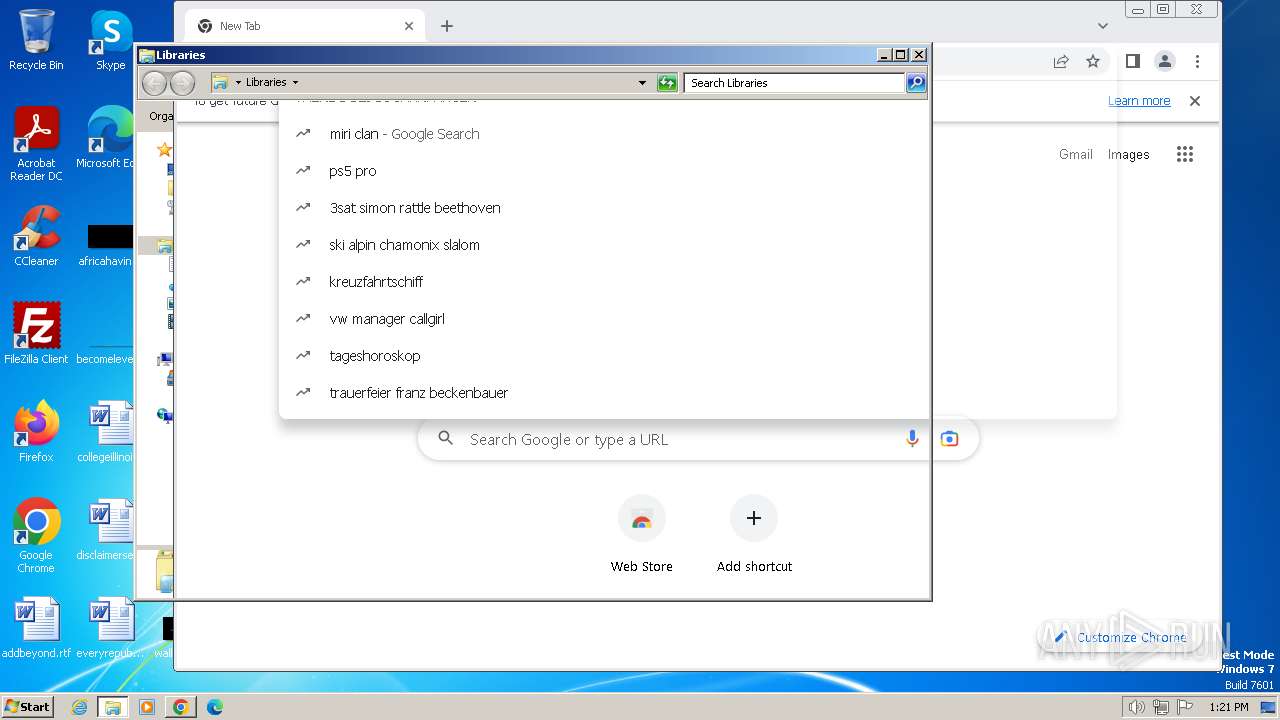Open the Web Store shortcut
Screen dimensions: 1280x720
coord(642,534)
